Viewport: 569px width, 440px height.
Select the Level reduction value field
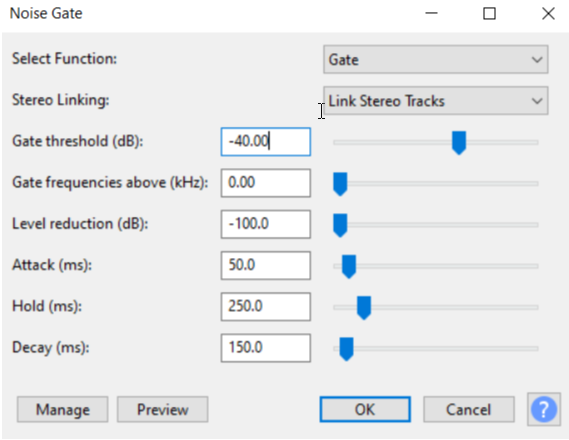tap(266, 224)
